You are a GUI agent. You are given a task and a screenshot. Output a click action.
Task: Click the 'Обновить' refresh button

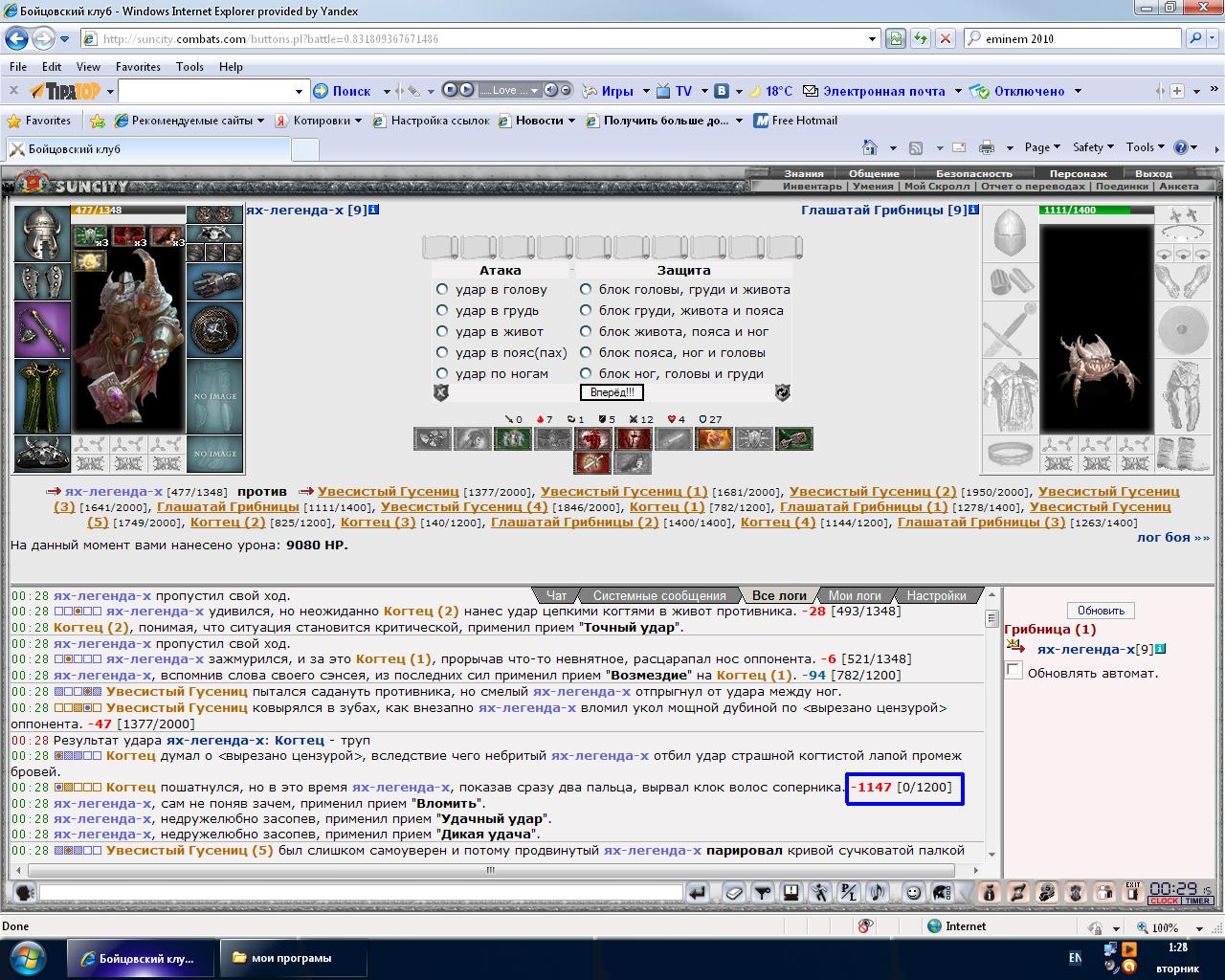click(1101, 611)
